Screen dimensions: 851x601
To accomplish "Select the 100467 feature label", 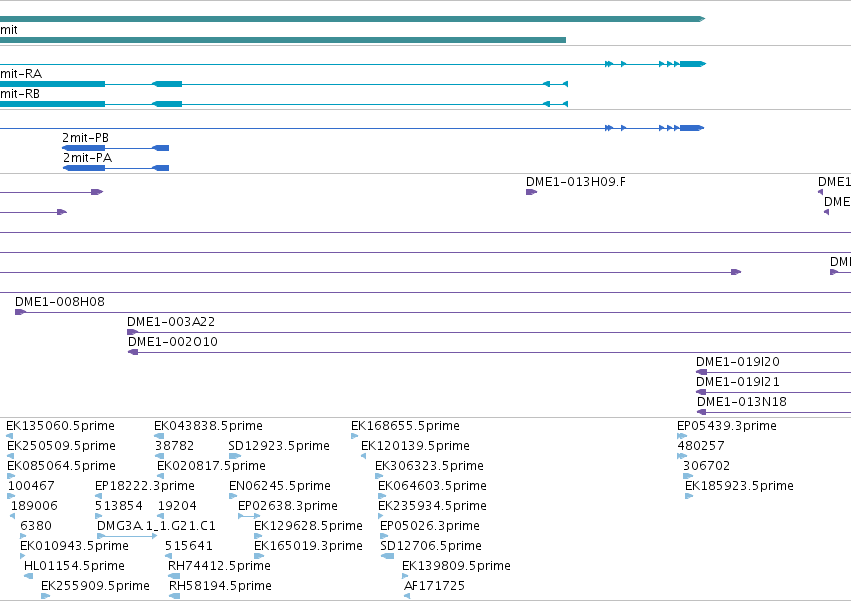I will pos(31,486).
